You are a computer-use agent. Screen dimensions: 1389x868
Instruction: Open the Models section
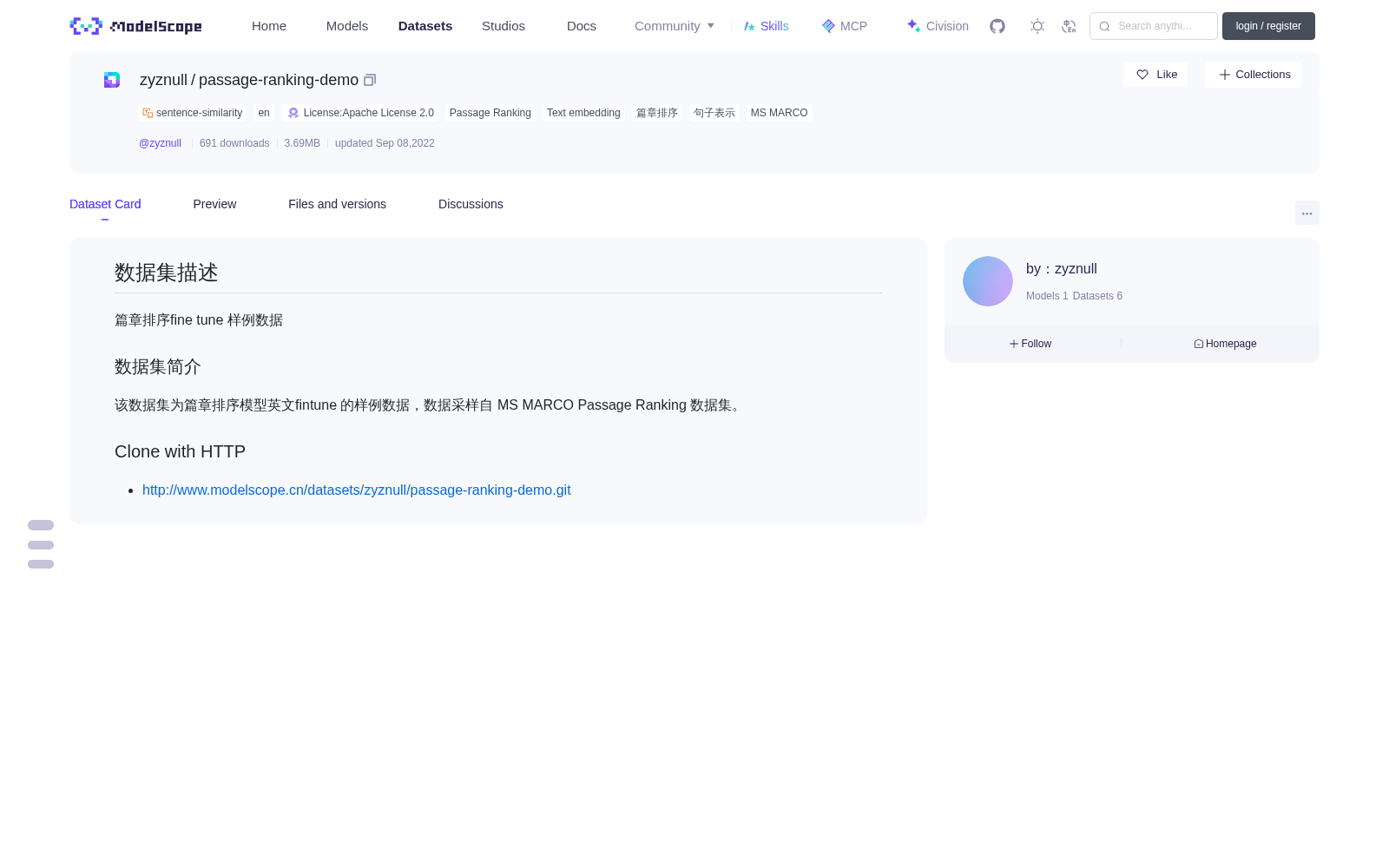[x=347, y=26]
